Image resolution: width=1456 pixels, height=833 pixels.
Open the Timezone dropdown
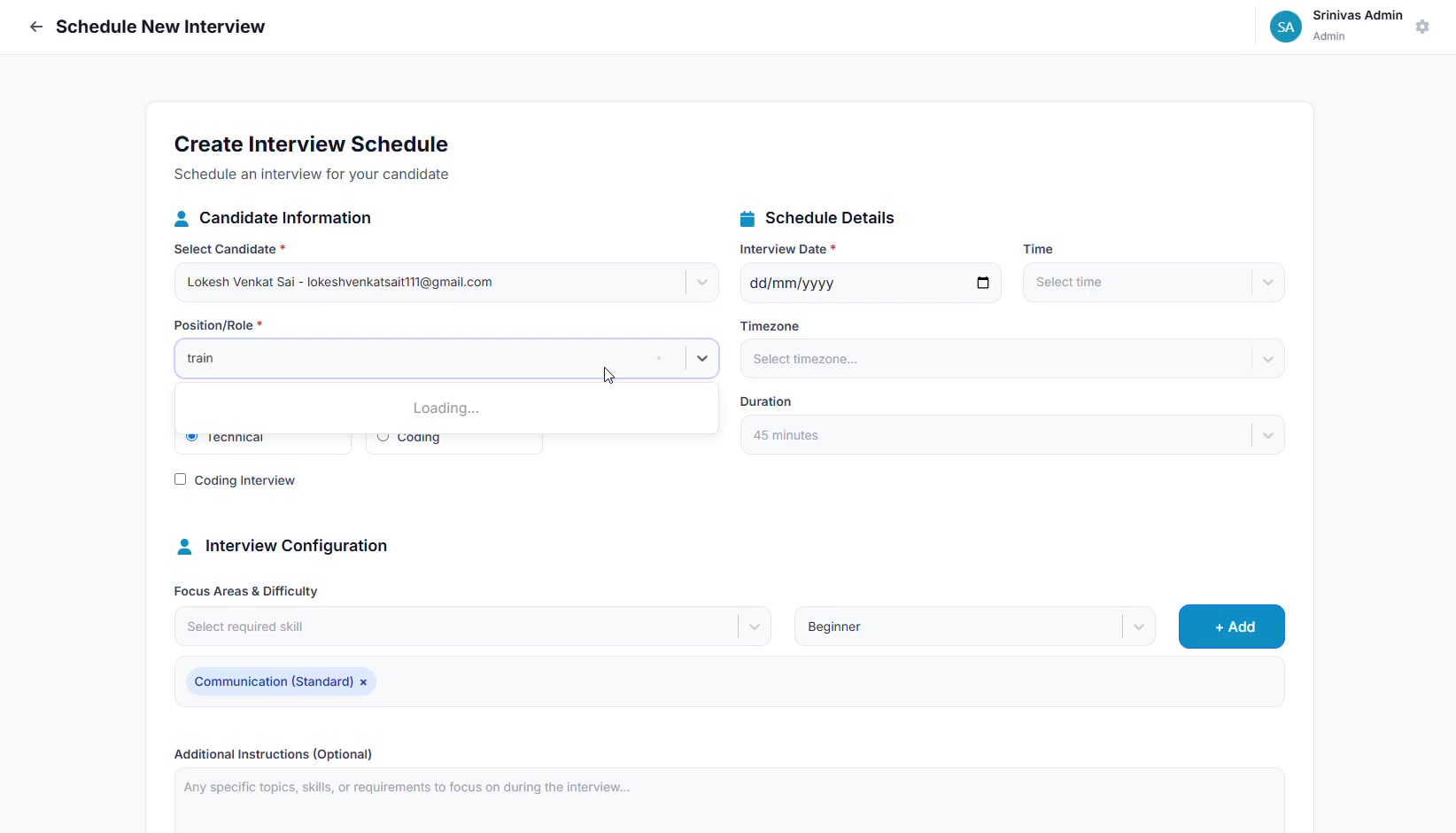[x=1012, y=359]
